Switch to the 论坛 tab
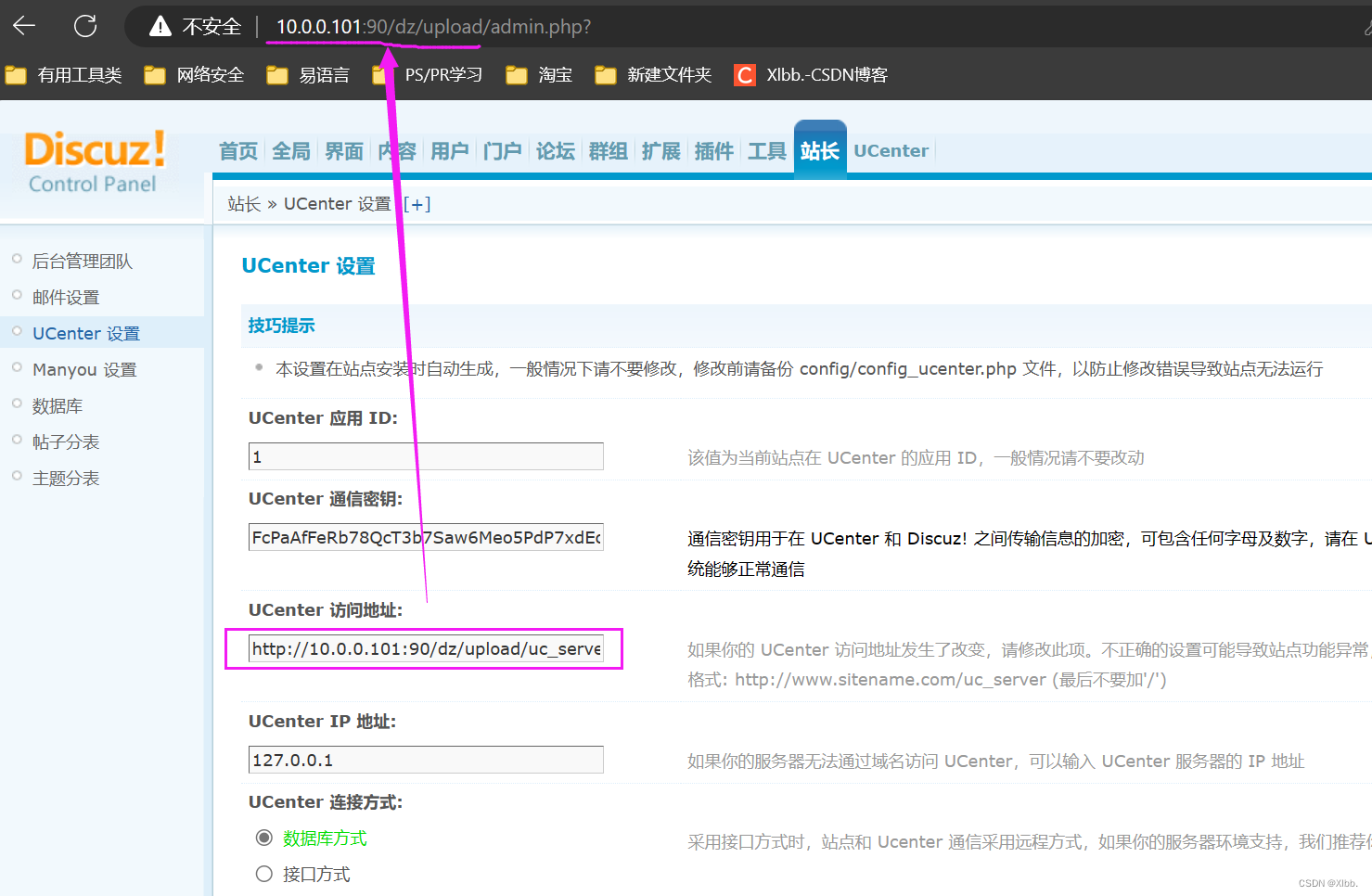 (555, 150)
